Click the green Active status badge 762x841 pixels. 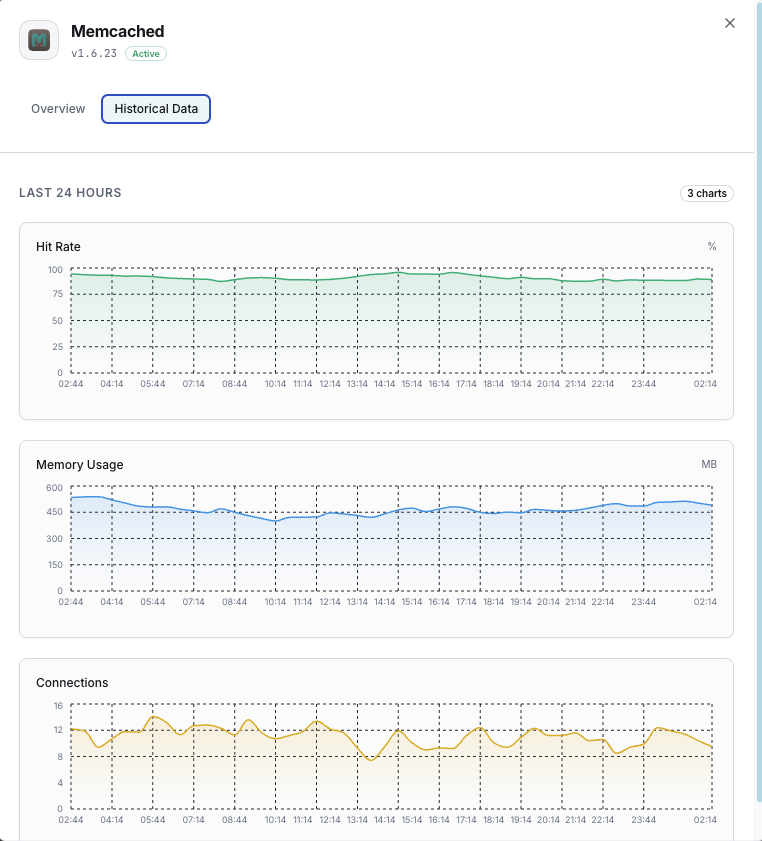click(145, 53)
